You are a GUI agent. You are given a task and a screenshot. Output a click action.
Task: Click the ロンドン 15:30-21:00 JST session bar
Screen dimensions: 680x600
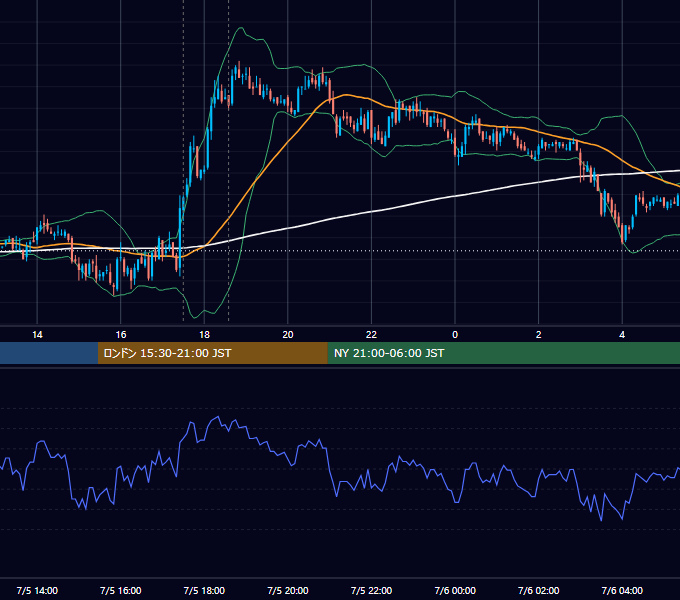(x=212, y=353)
